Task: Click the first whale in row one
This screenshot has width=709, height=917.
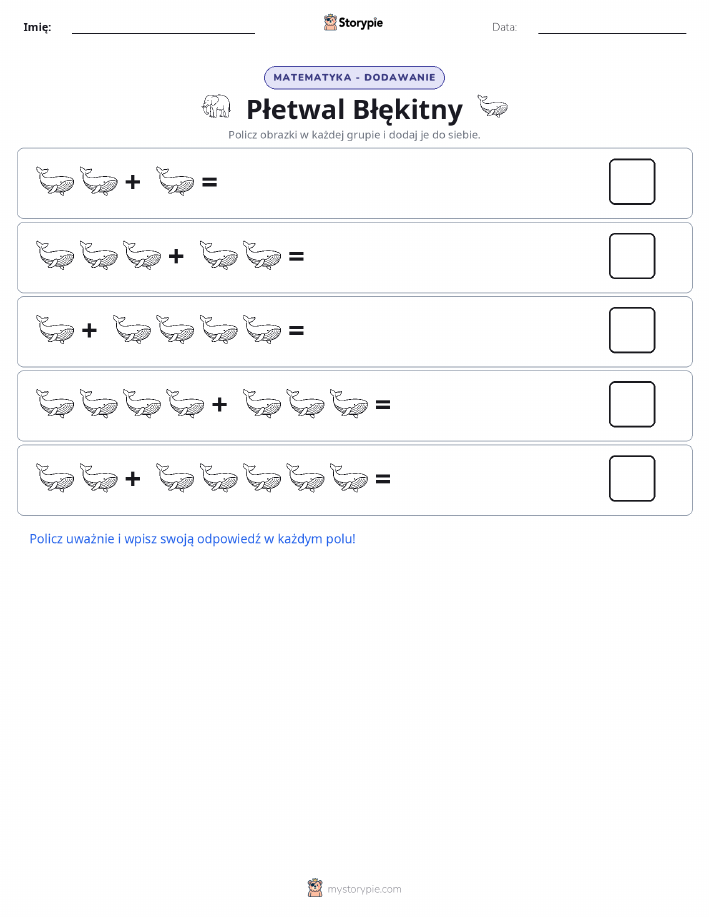Action: [x=55, y=181]
